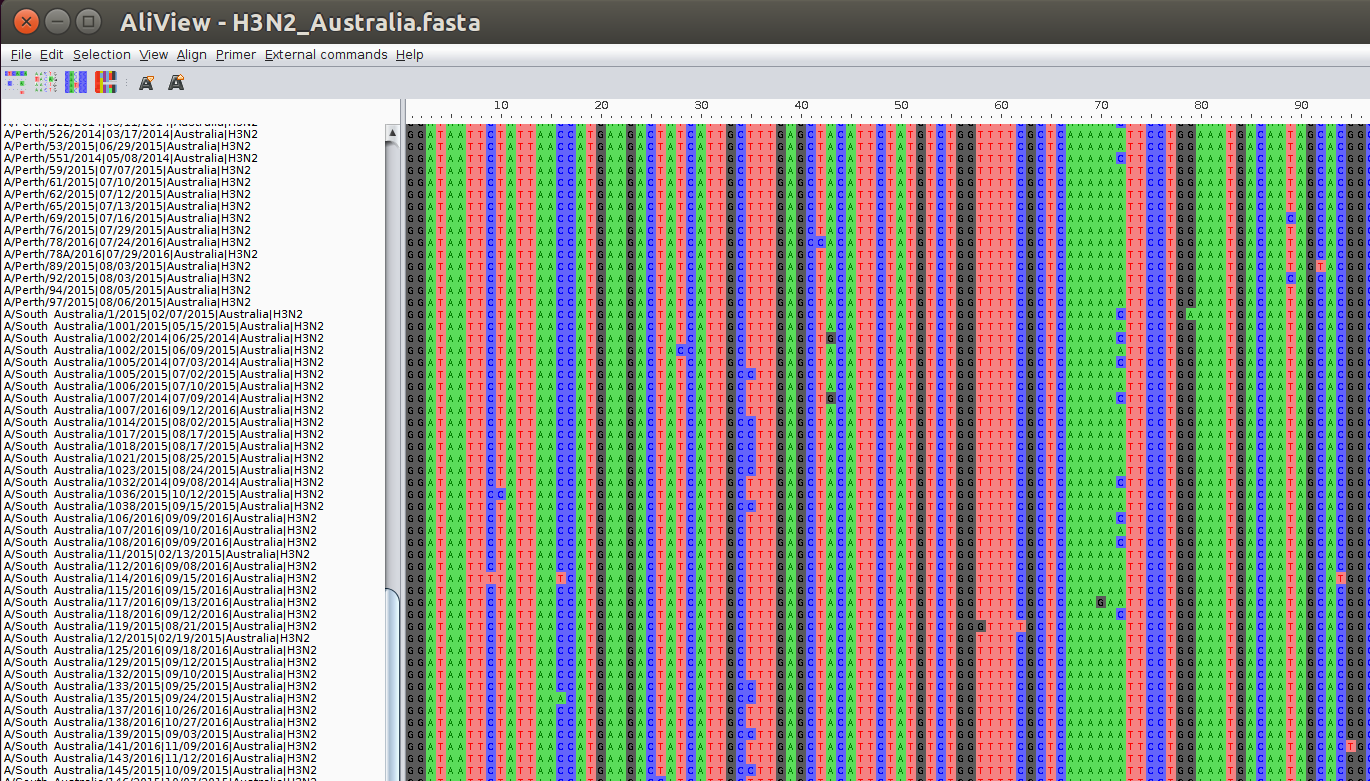This screenshot has height=781, width=1370.
Task: Select sequence A/South Australia/125/2016
Action: (x=160, y=650)
